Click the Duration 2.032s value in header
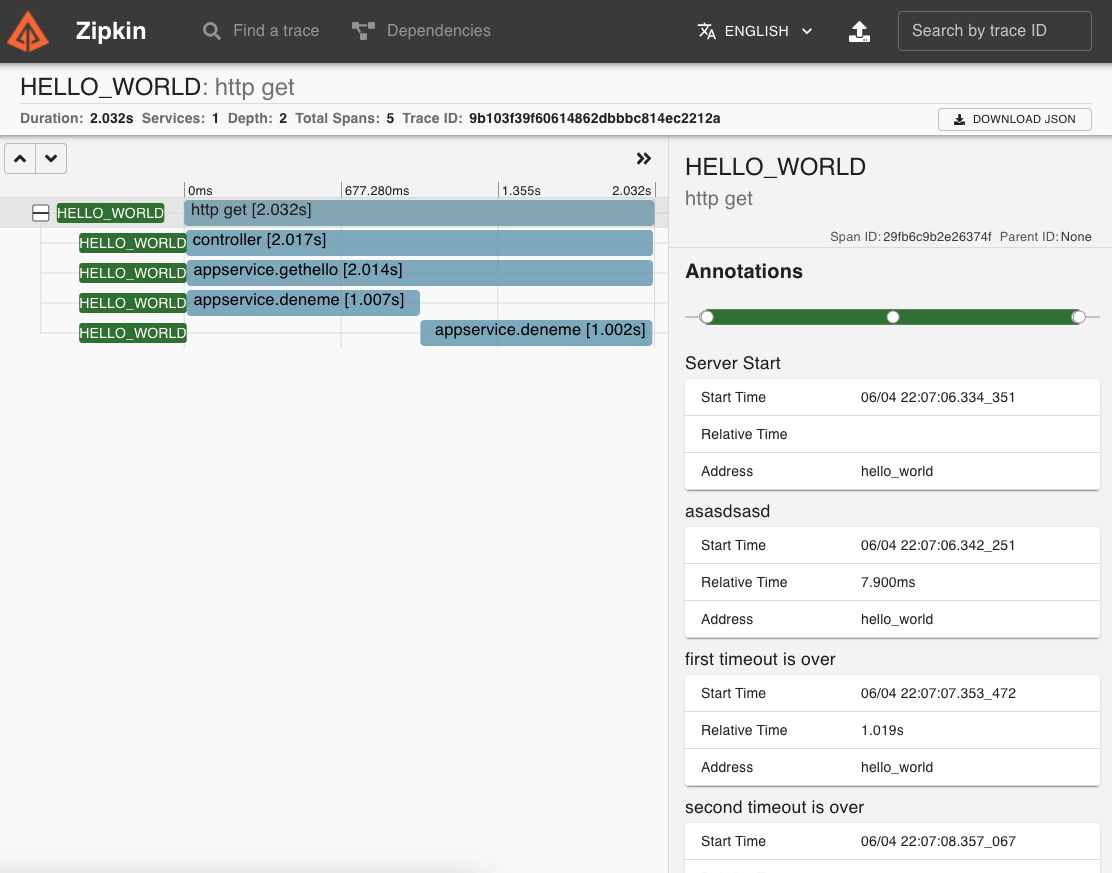Screen dimensions: 1112x873 111,118
